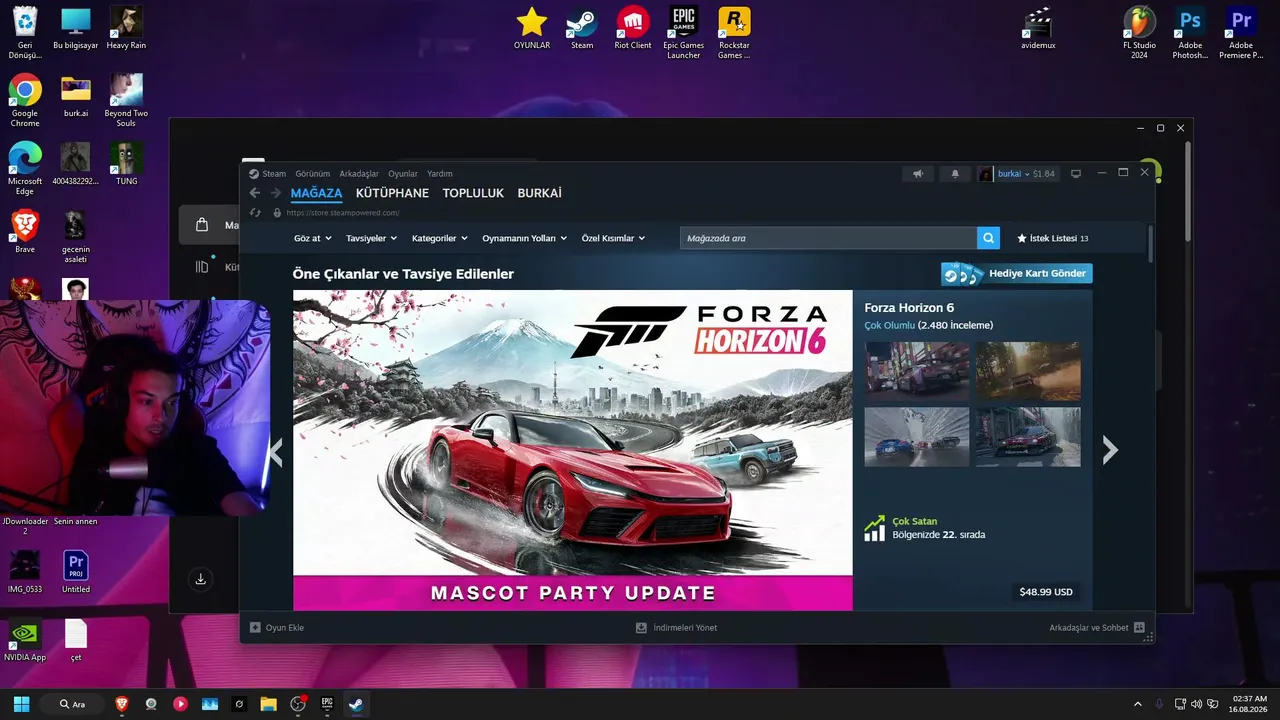This screenshot has width=1280, height=720.
Task: Open the taskbar clock and date
Action: 1249,704
